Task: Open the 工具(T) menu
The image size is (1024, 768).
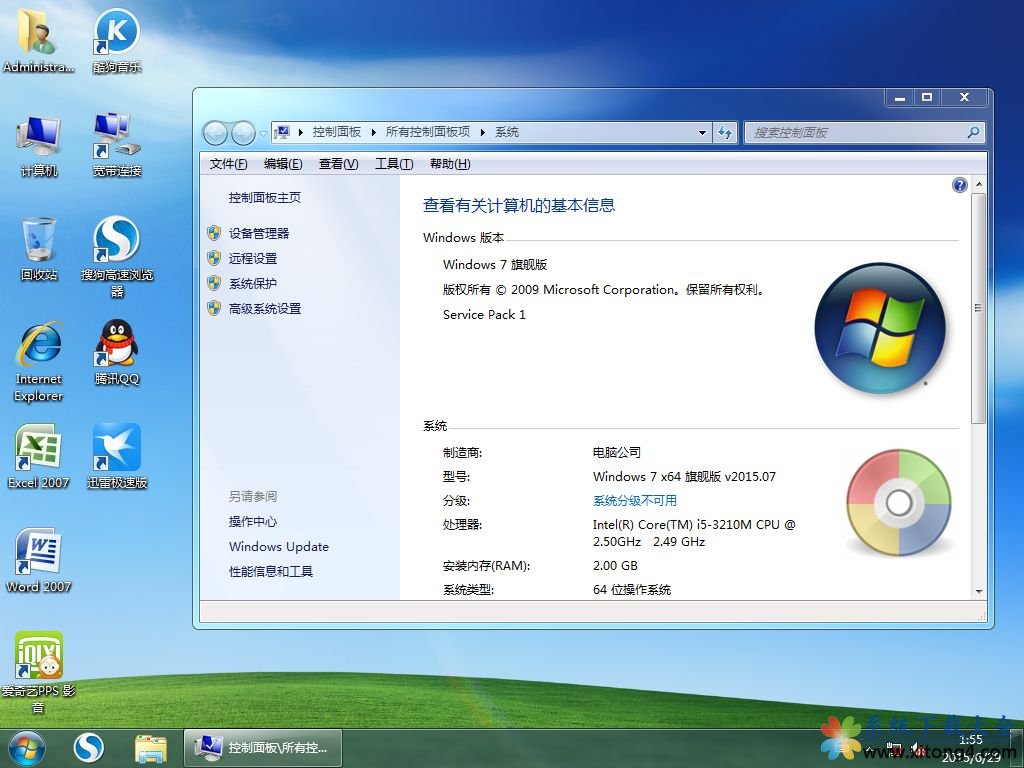Action: 394,164
